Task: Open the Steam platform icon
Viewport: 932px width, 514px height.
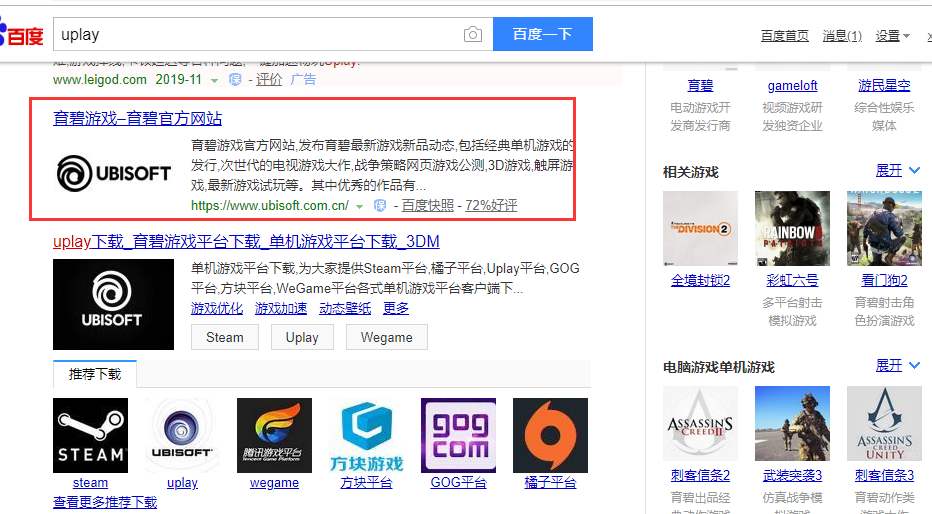Action: click(x=90, y=435)
